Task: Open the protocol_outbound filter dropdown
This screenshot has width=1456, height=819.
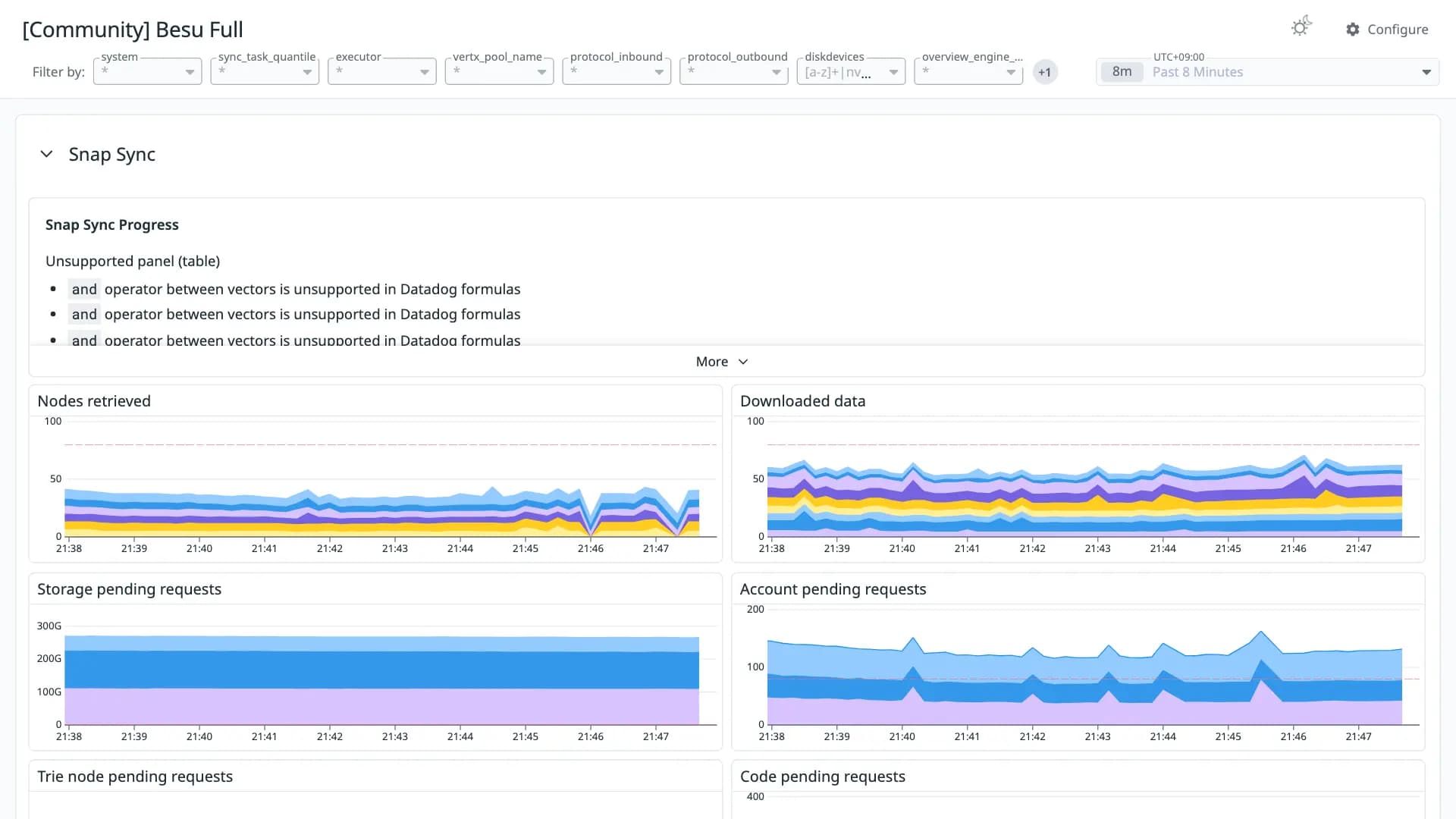Action: [x=734, y=71]
